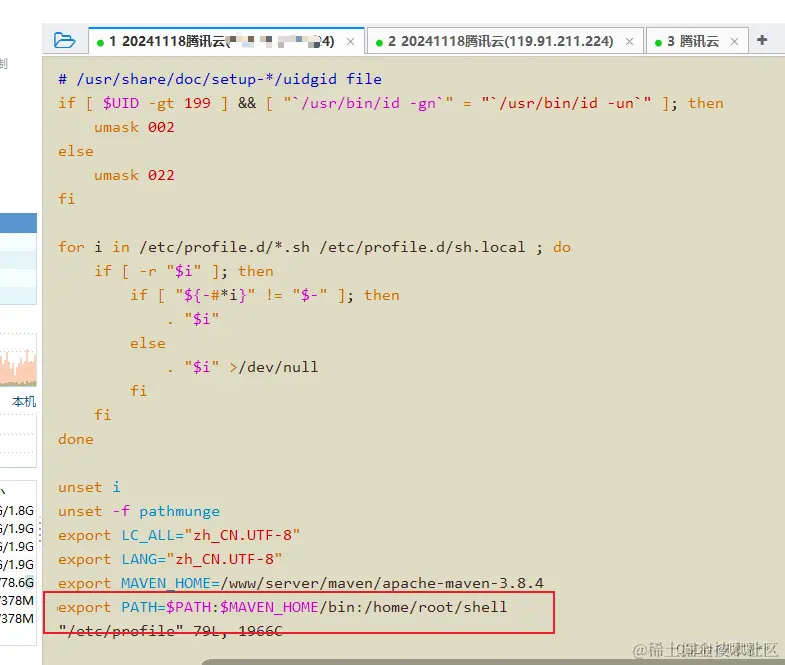Viewport: 785px width, 665px height.
Task: Click the 'umask 022' line
Action: (x=134, y=175)
